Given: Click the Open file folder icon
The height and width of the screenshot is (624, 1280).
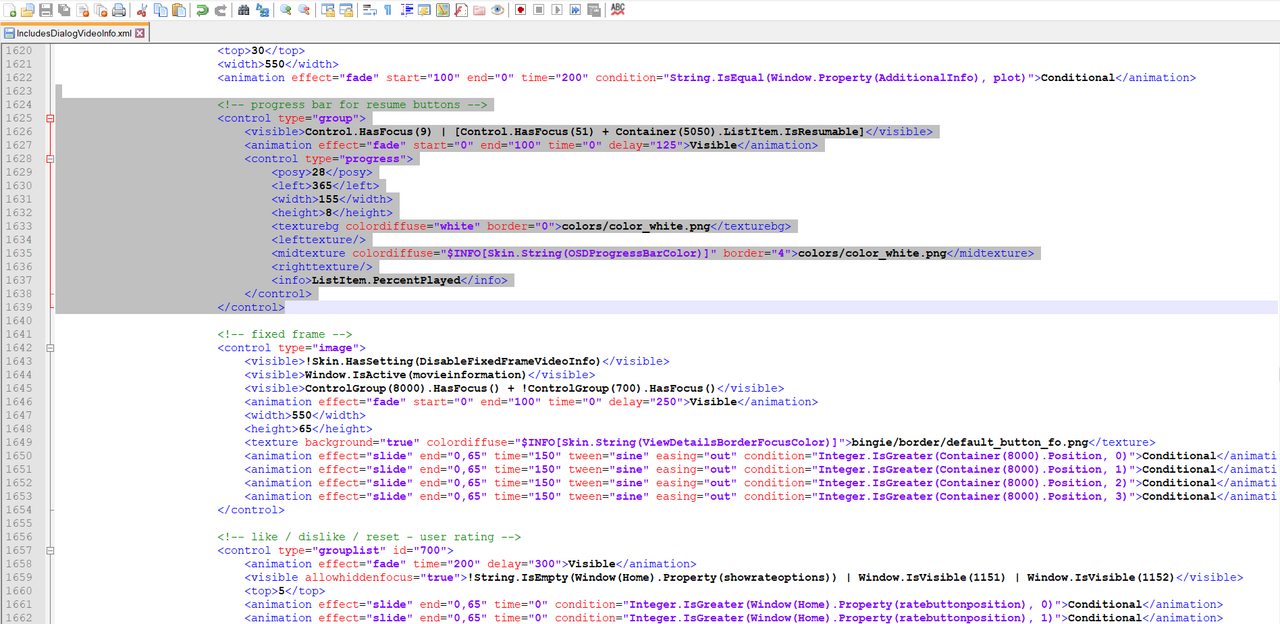Looking at the screenshot, I should tap(27, 10).
